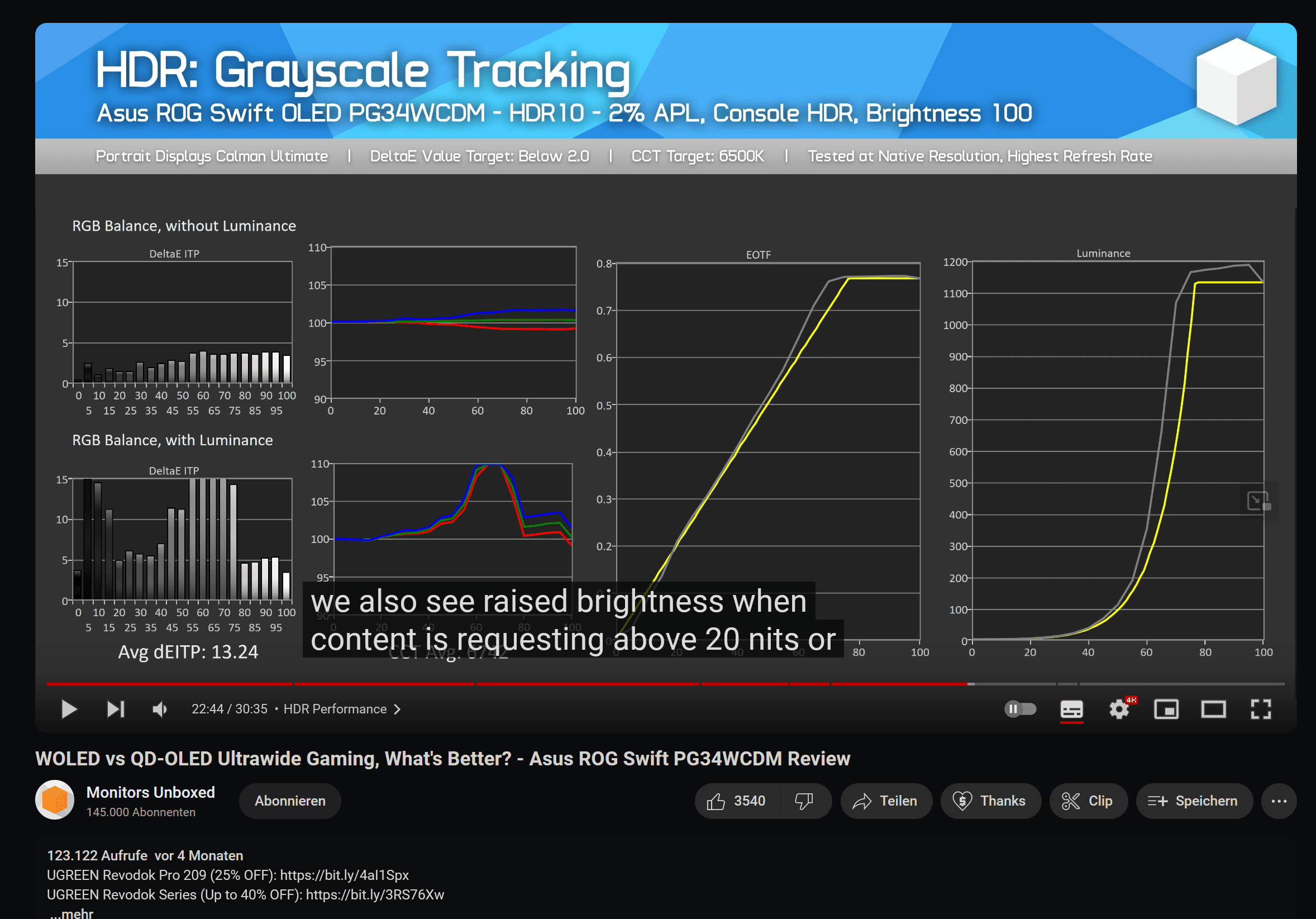Mute the video volume speaker icon
The image size is (1316, 919).
click(160, 709)
